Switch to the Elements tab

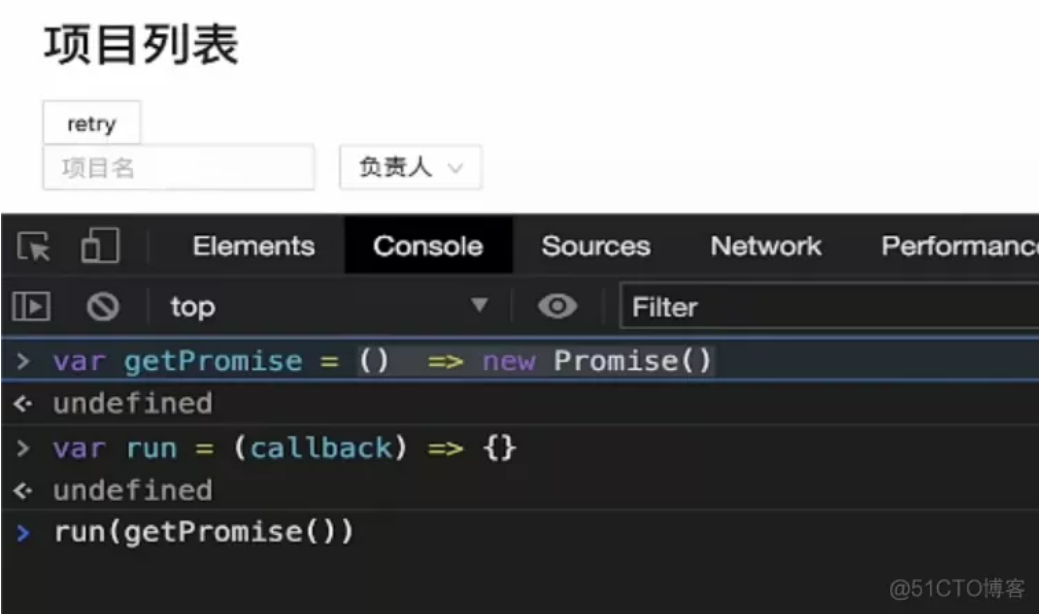pos(253,246)
